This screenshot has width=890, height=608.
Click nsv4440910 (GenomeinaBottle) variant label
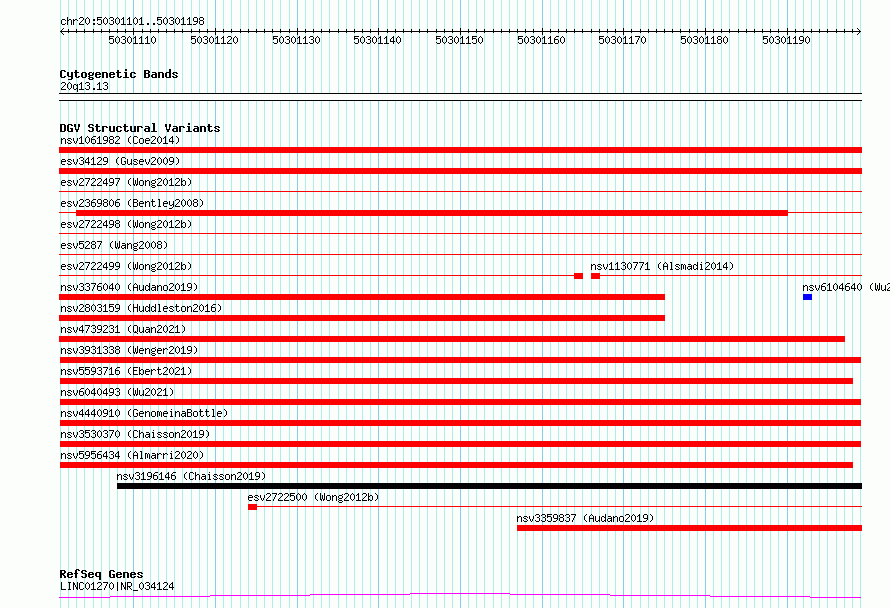tap(144, 413)
